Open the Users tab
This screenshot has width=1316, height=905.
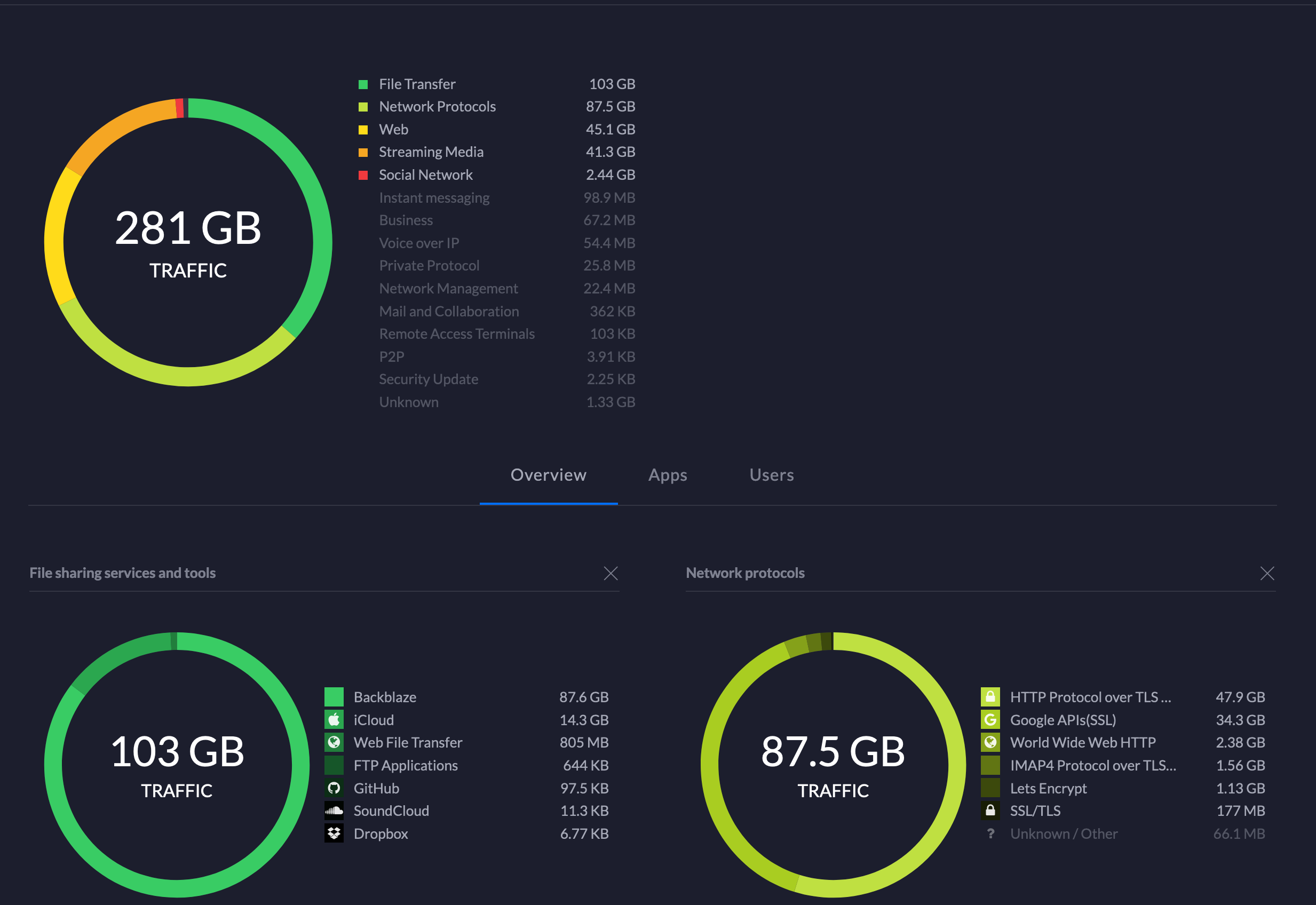point(771,475)
